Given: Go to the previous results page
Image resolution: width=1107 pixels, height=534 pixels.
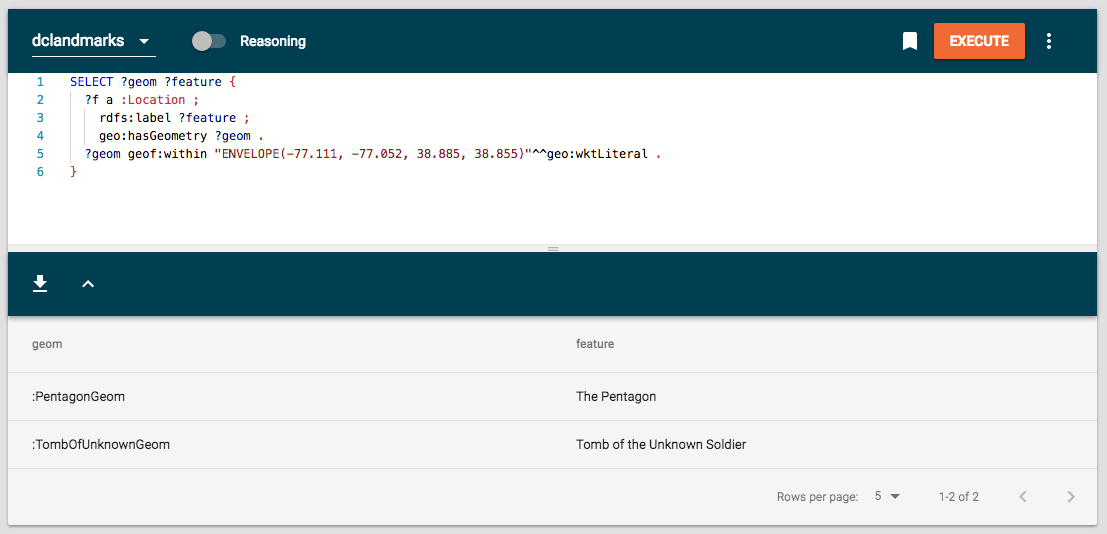Looking at the screenshot, I should [1023, 497].
